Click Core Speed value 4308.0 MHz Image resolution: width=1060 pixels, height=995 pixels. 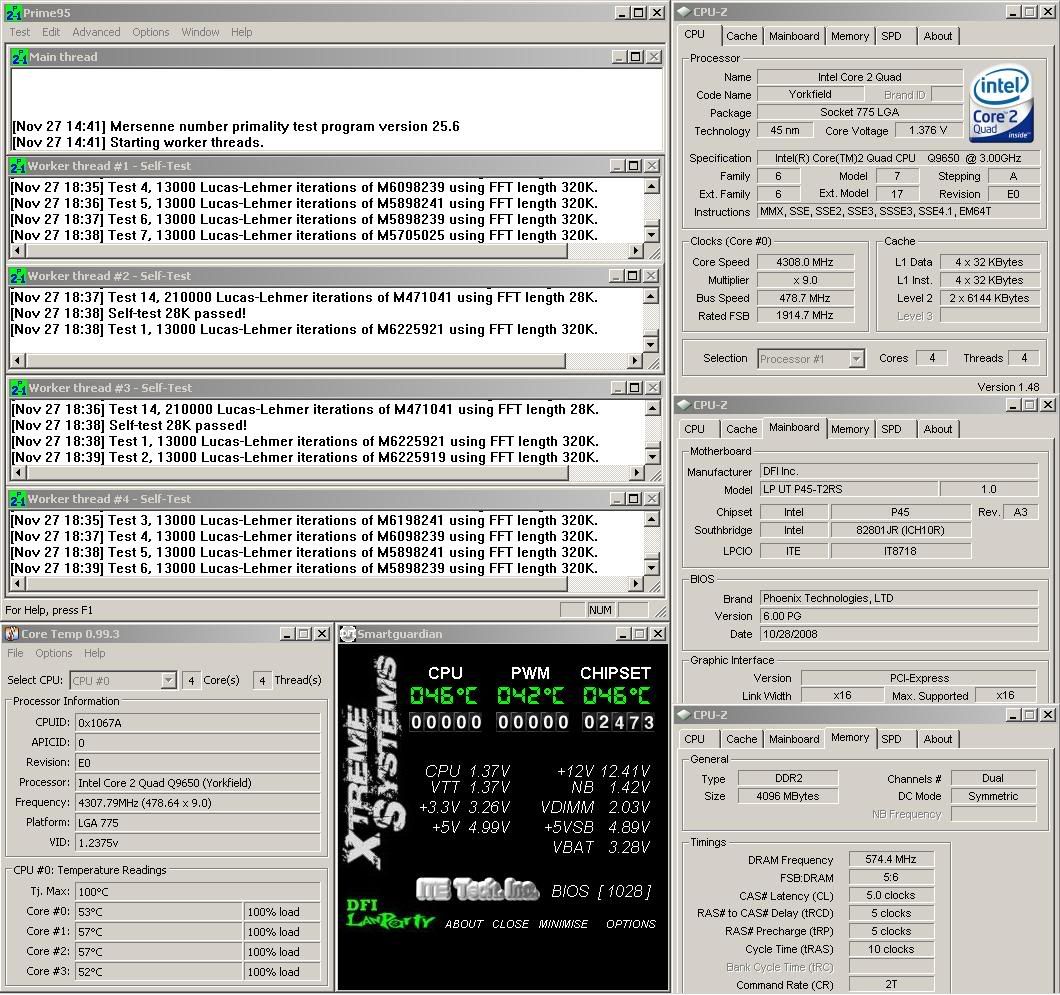pos(805,262)
